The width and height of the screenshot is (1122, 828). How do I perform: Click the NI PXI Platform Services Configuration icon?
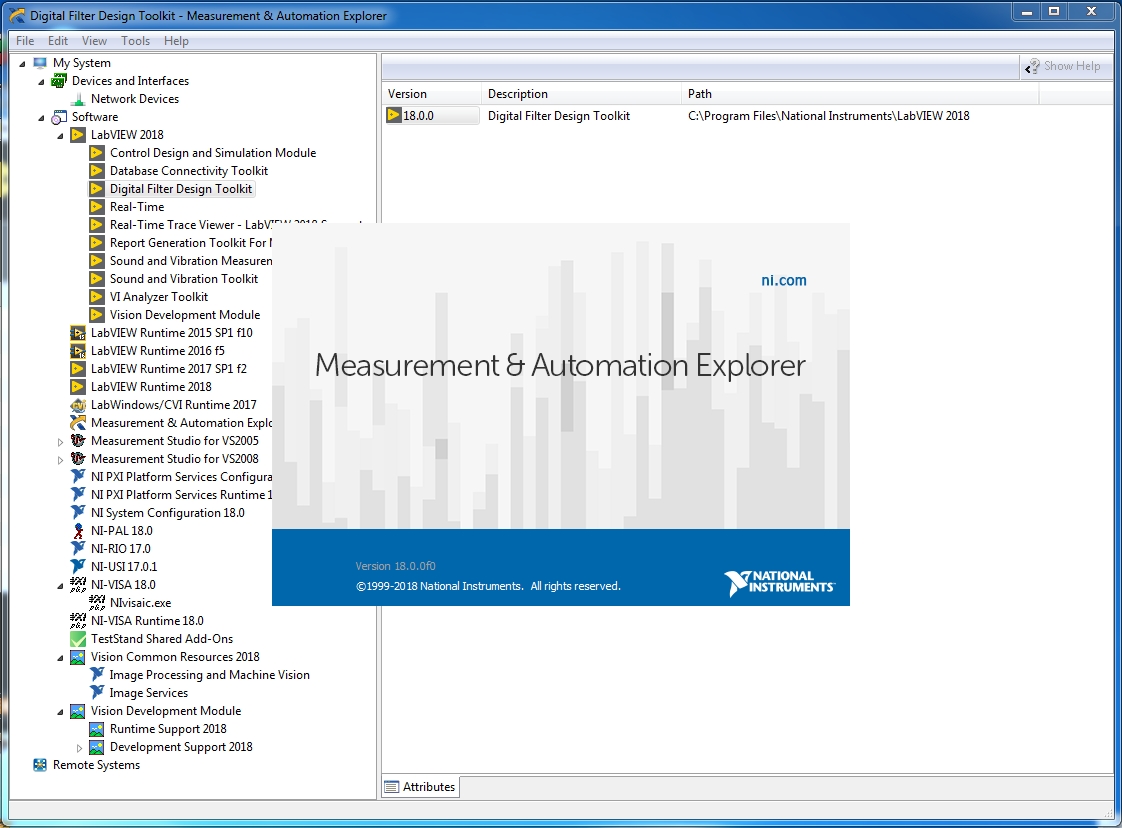click(78, 477)
